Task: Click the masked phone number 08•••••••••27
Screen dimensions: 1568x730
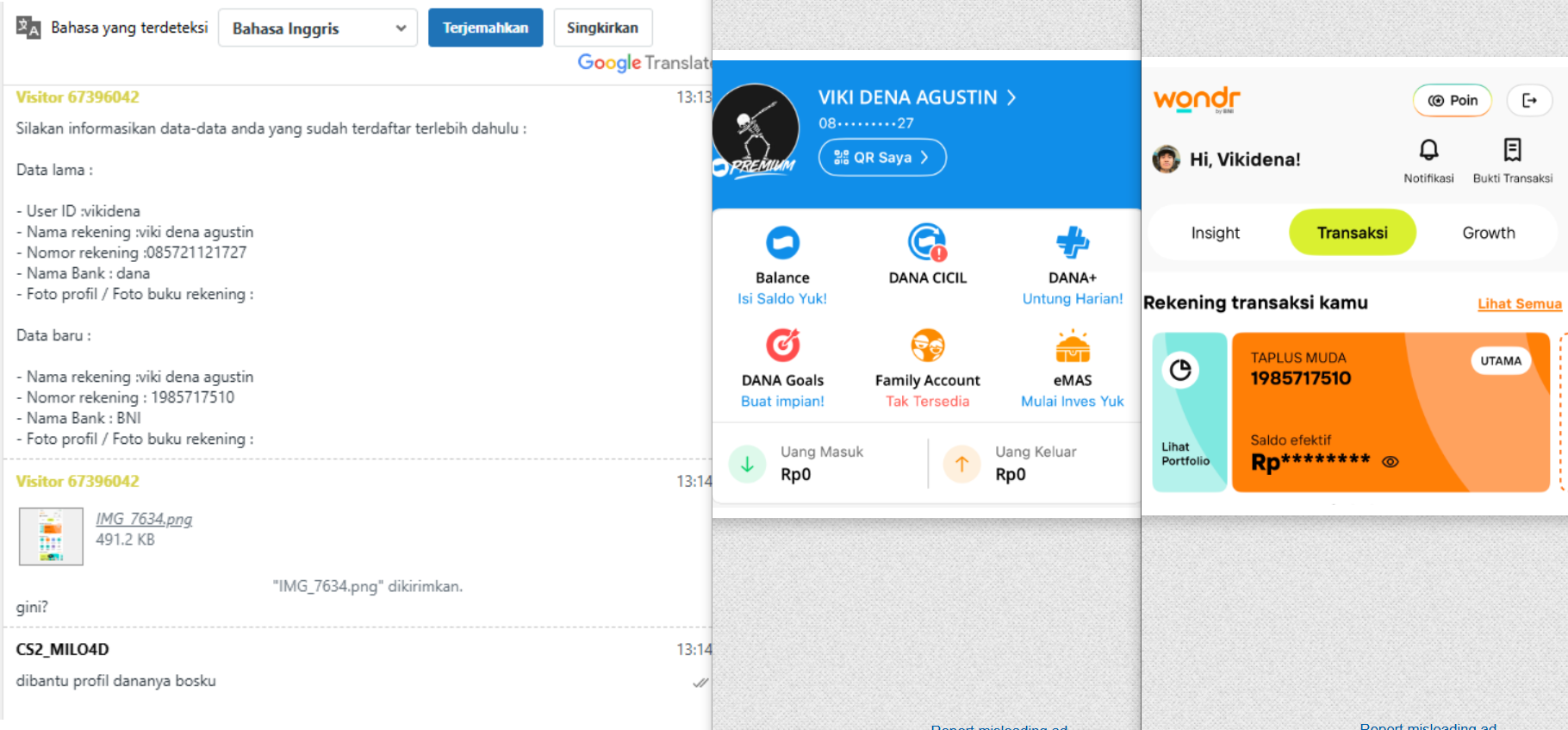Action: 866,123
